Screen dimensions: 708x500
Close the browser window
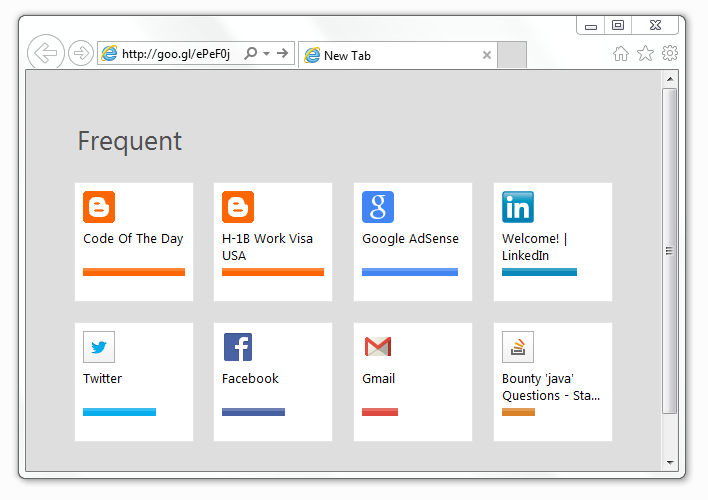[x=655, y=25]
